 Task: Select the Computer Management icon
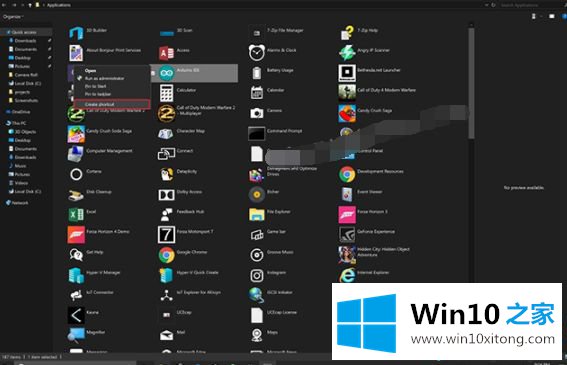pyautogui.click(x=76, y=154)
